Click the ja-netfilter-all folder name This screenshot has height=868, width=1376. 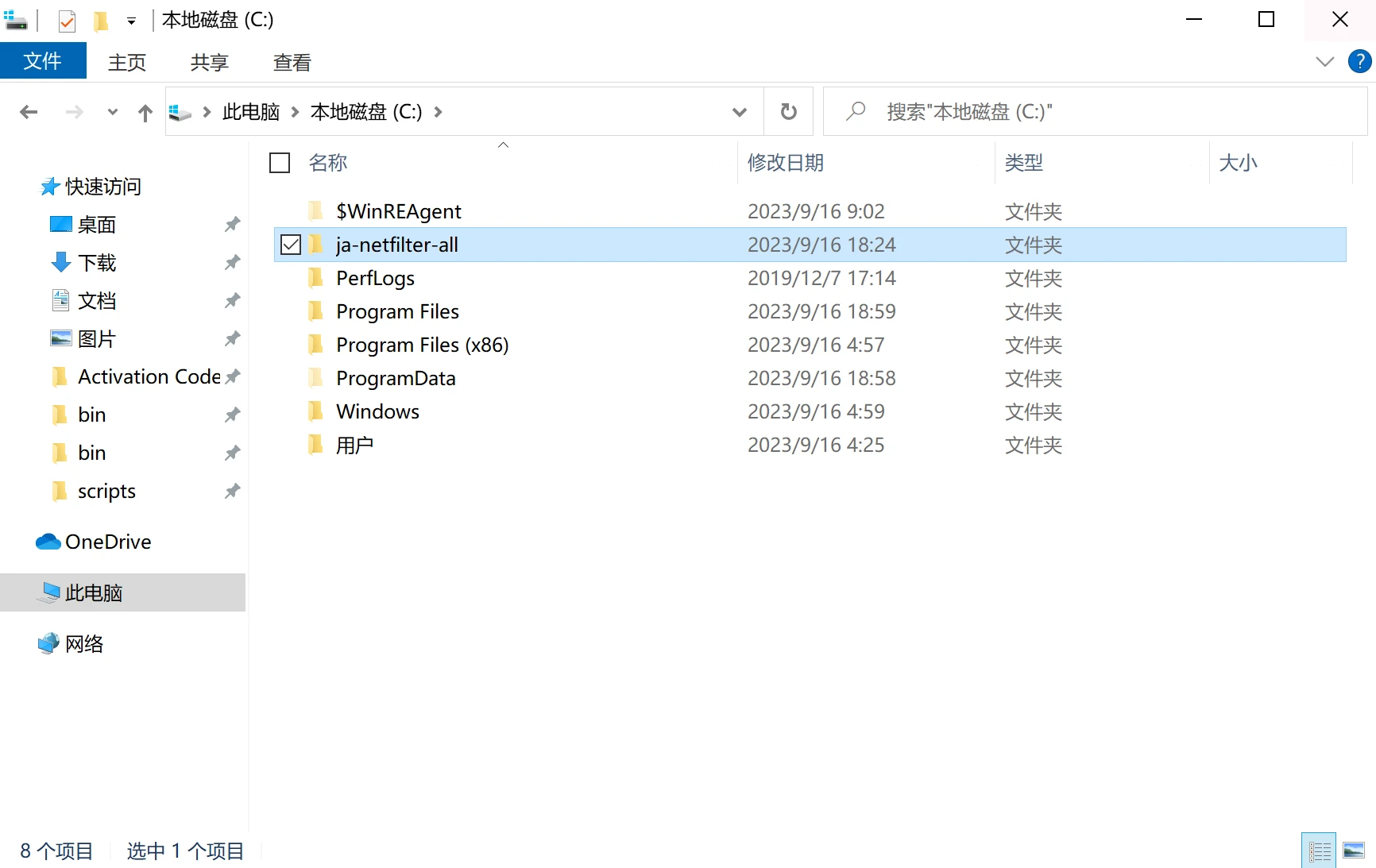pos(397,245)
